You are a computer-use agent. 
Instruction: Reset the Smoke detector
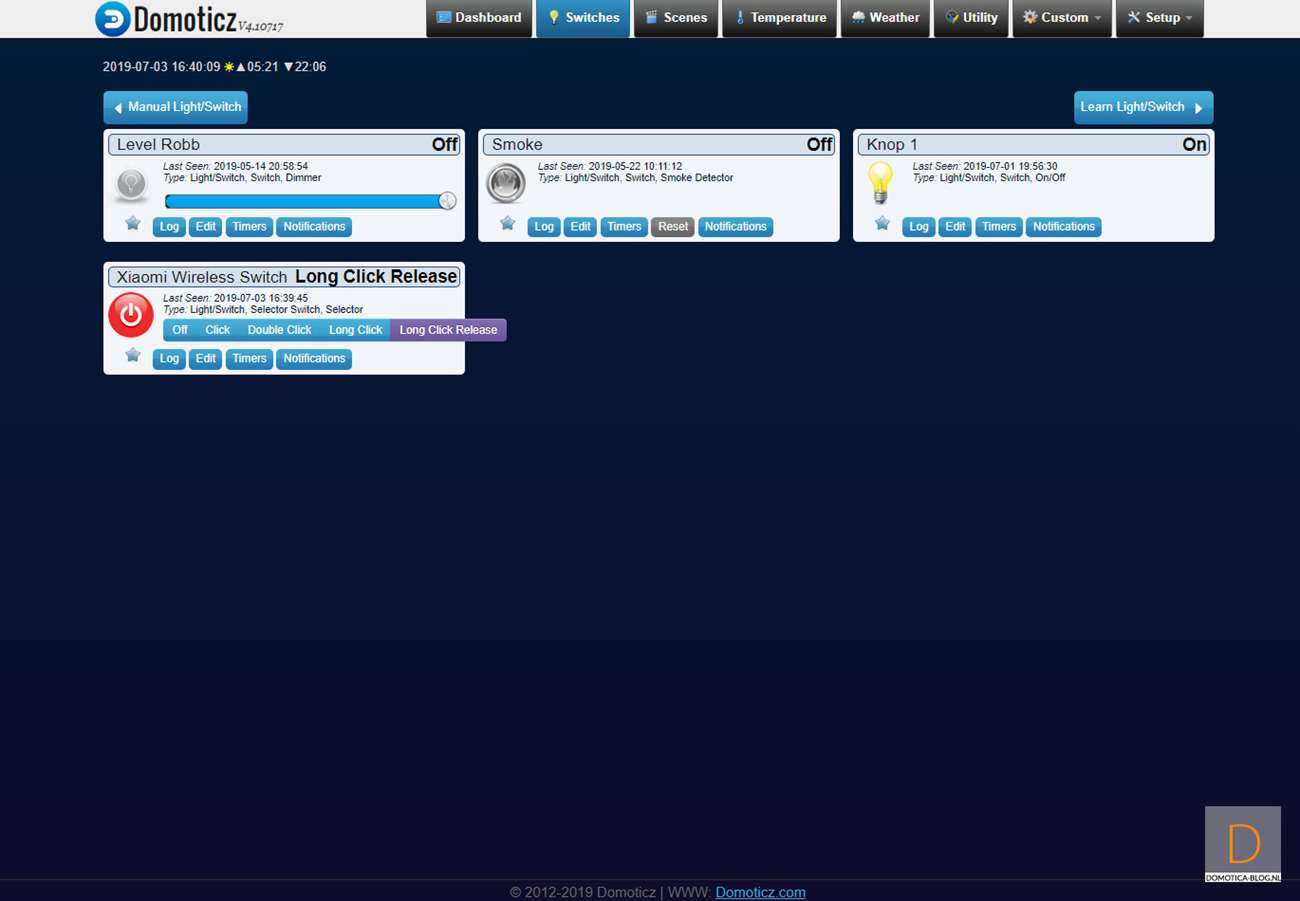(x=673, y=227)
